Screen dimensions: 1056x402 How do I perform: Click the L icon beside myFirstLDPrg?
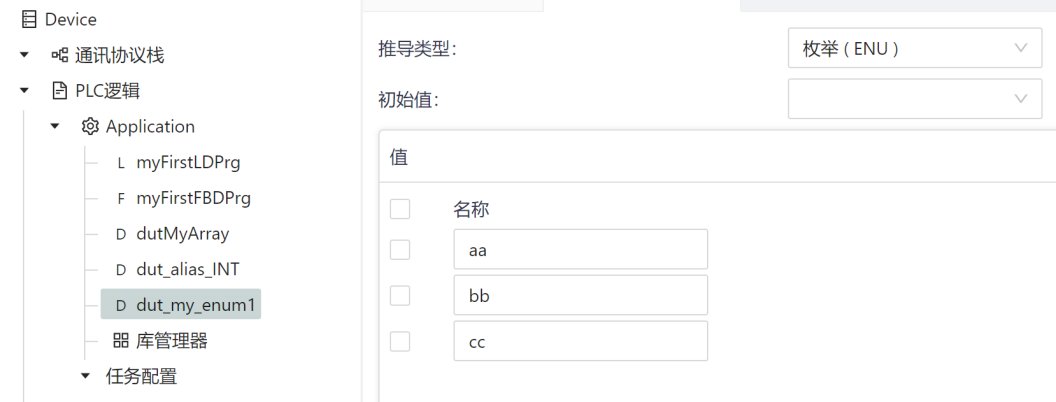click(x=121, y=163)
